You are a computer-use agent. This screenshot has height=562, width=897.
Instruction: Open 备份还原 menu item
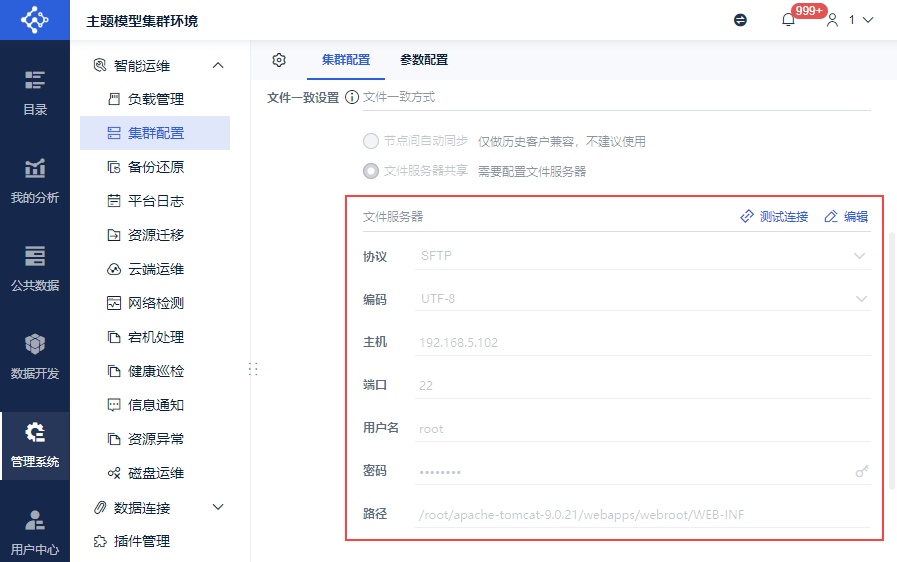pyautogui.click(x=155, y=167)
